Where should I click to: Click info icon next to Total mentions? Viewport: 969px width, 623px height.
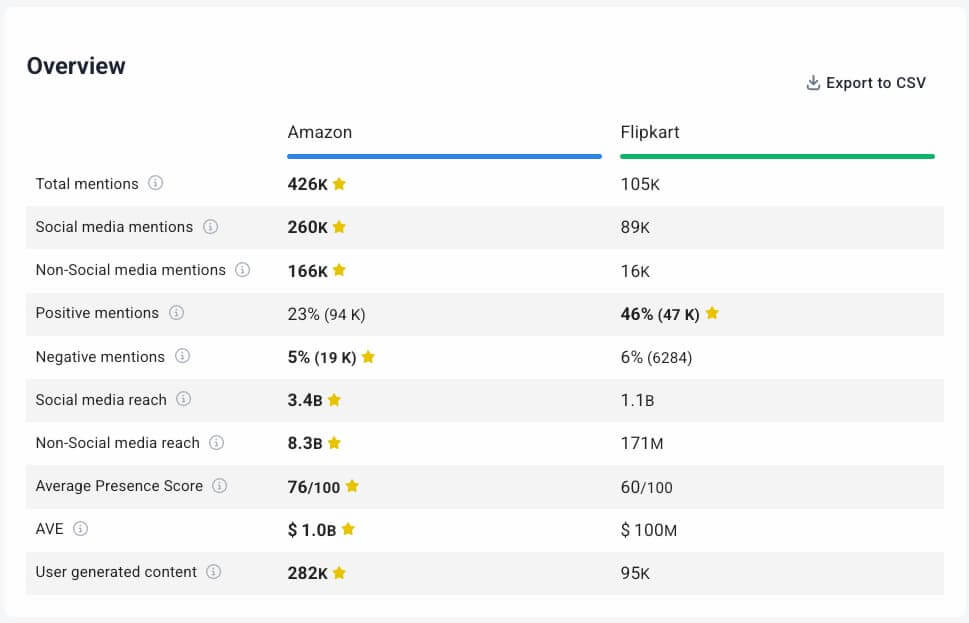pyautogui.click(x=155, y=183)
